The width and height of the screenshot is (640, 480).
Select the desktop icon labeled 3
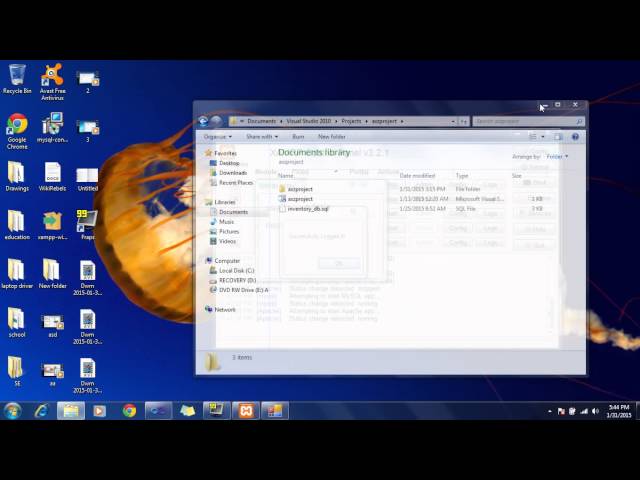87,131
